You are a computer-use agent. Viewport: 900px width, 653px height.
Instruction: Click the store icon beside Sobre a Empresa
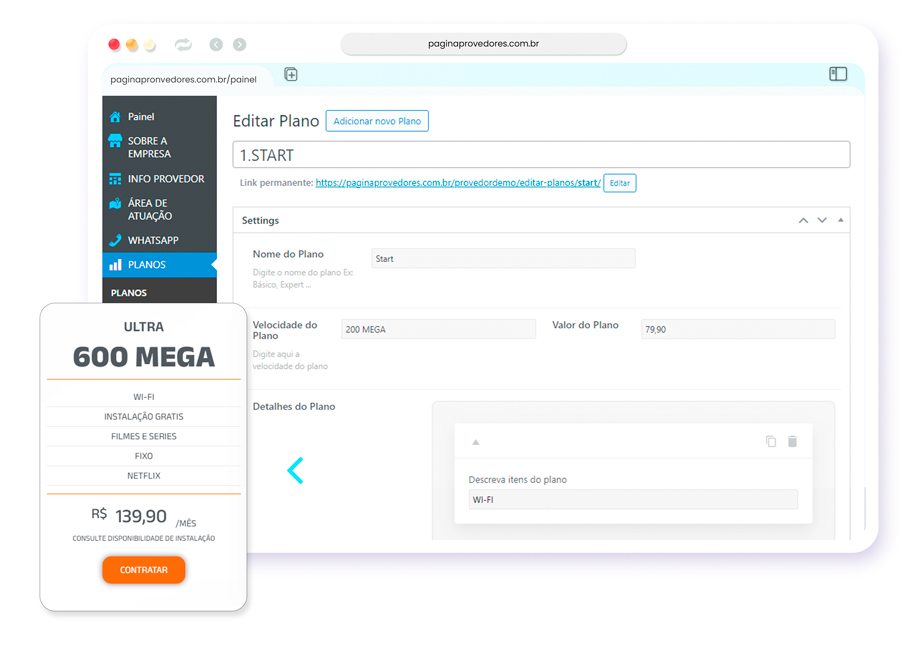(x=115, y=141)
